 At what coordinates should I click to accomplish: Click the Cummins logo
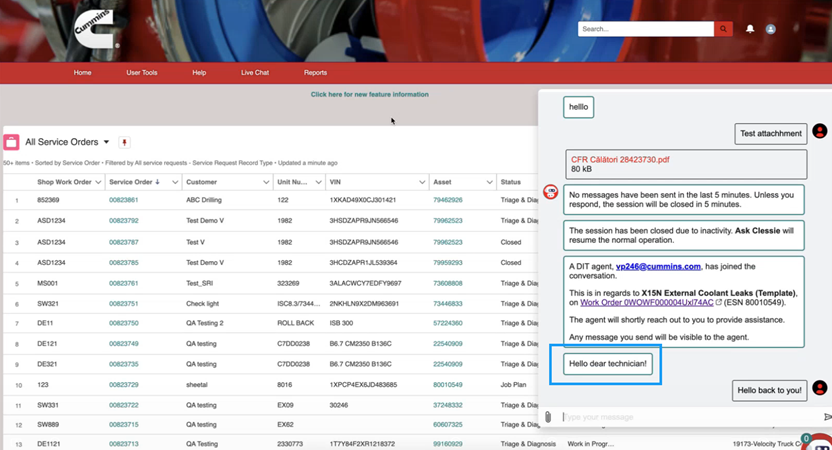click(x=94, y=30)
